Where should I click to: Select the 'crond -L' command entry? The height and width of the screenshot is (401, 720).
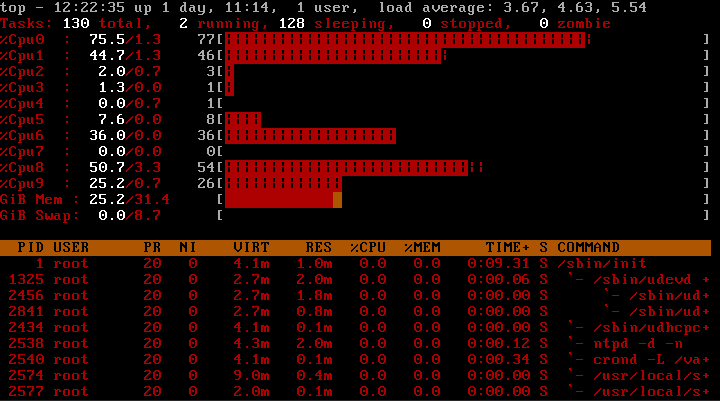pyautogui.click(x=651, y=360)
